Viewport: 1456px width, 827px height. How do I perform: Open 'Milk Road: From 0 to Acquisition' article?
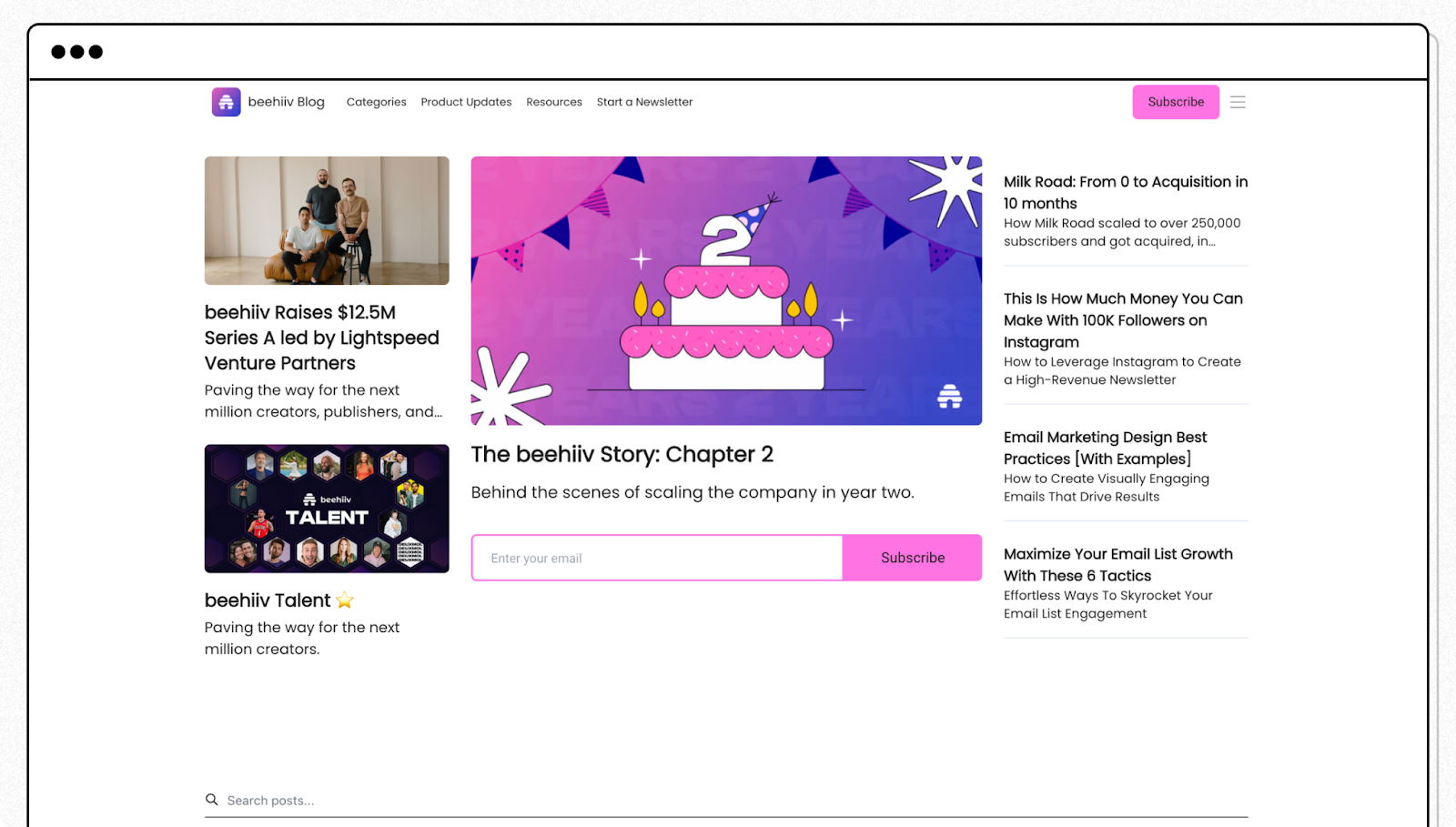1126,193
